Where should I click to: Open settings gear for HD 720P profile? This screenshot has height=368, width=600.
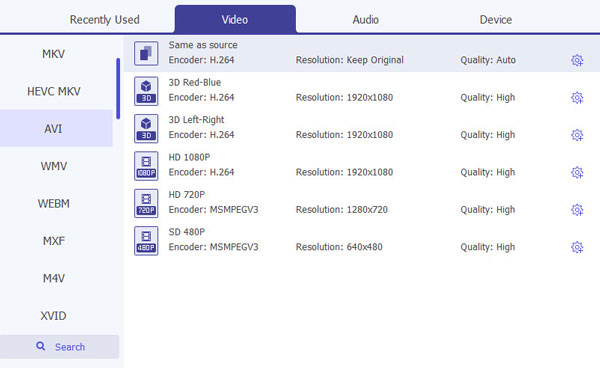point(577,210)
